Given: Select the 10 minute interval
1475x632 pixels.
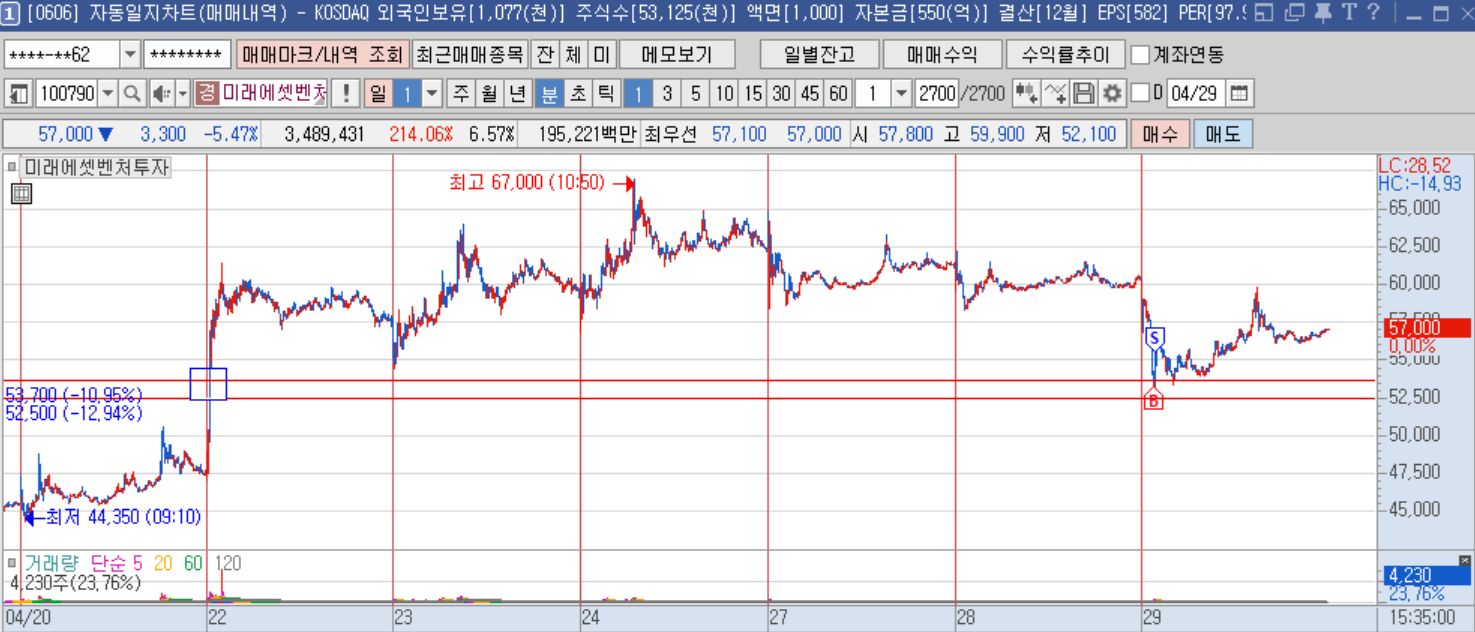Looking at the screenshot, I should [x=725, y=94].
